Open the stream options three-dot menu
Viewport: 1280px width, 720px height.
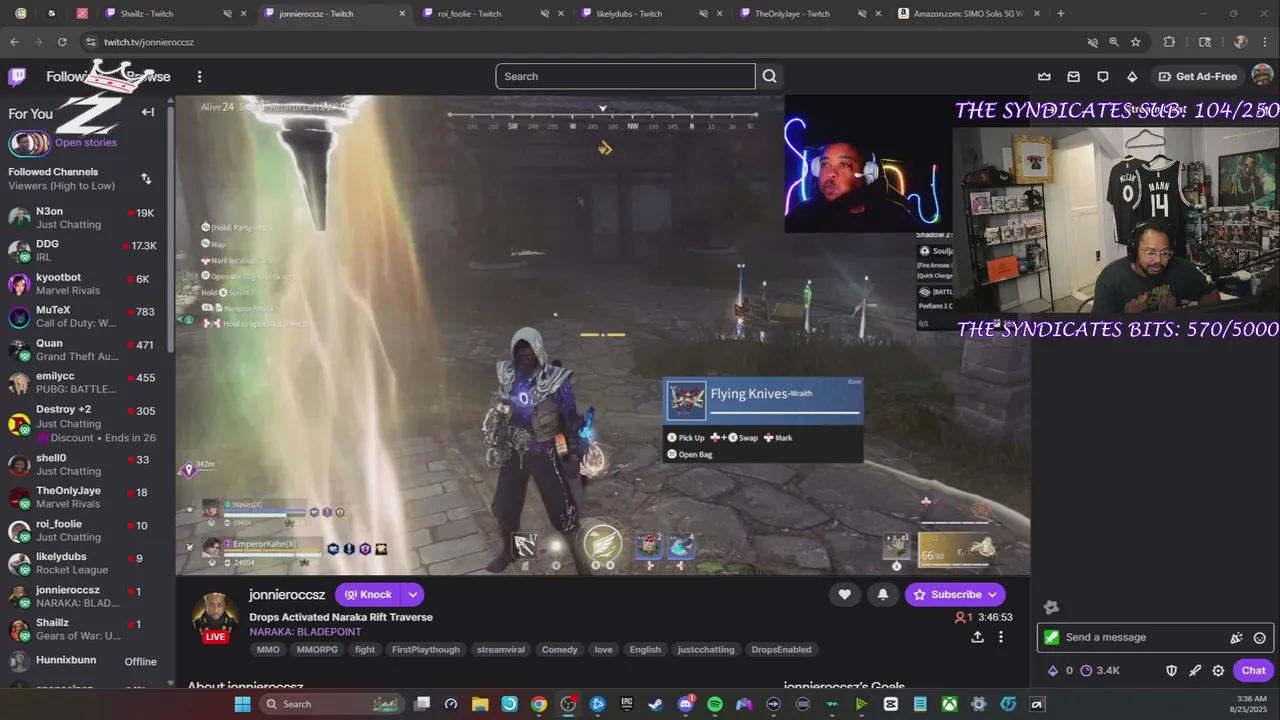[1000, 637]
